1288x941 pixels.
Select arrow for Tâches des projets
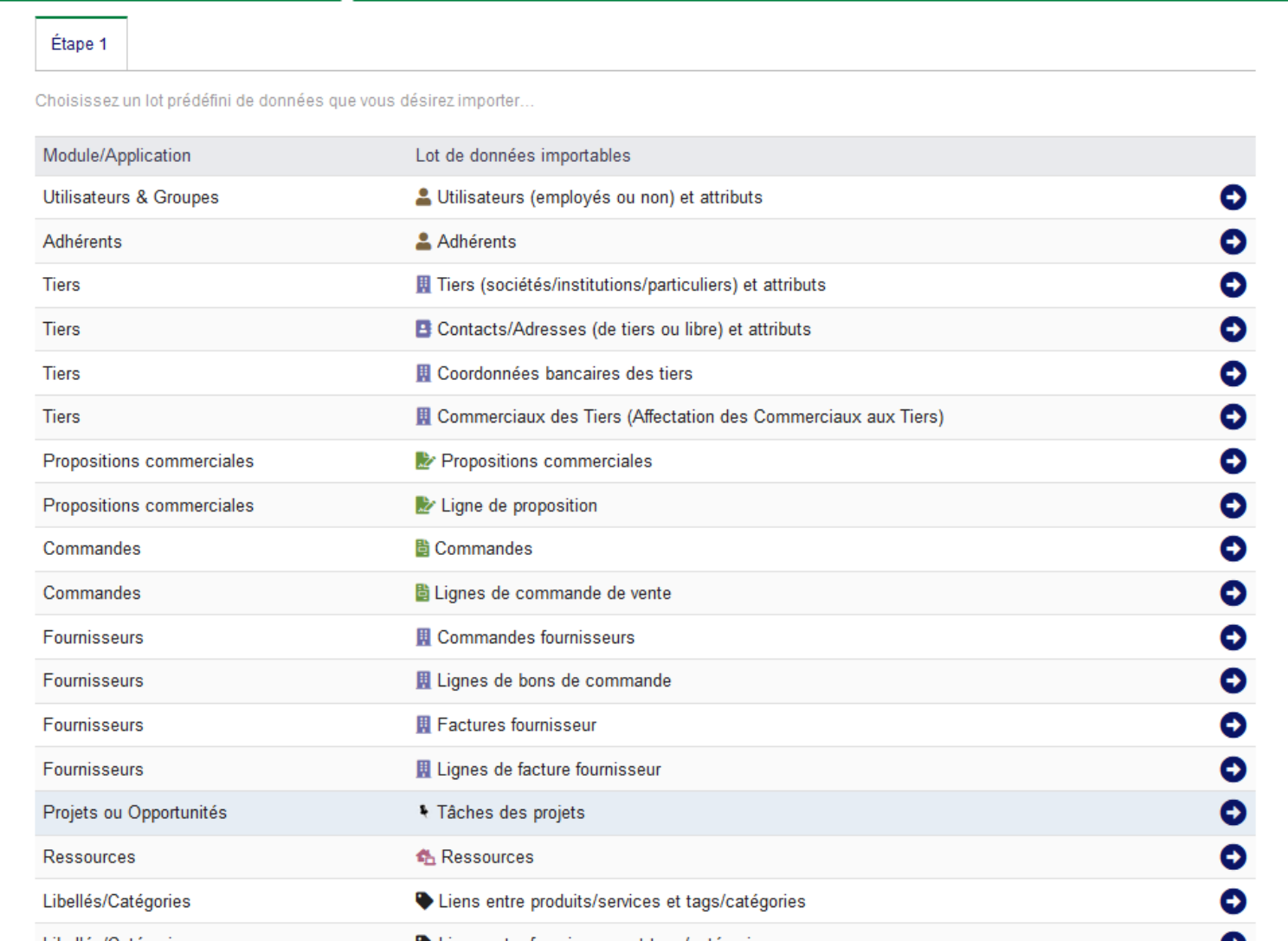[1233, 812]
